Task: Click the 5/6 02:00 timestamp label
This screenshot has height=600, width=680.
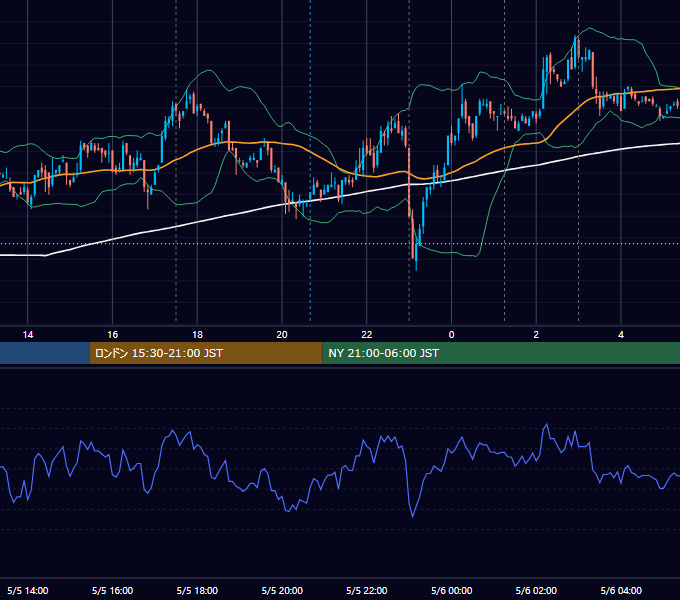Action: (x=536, y=590)
